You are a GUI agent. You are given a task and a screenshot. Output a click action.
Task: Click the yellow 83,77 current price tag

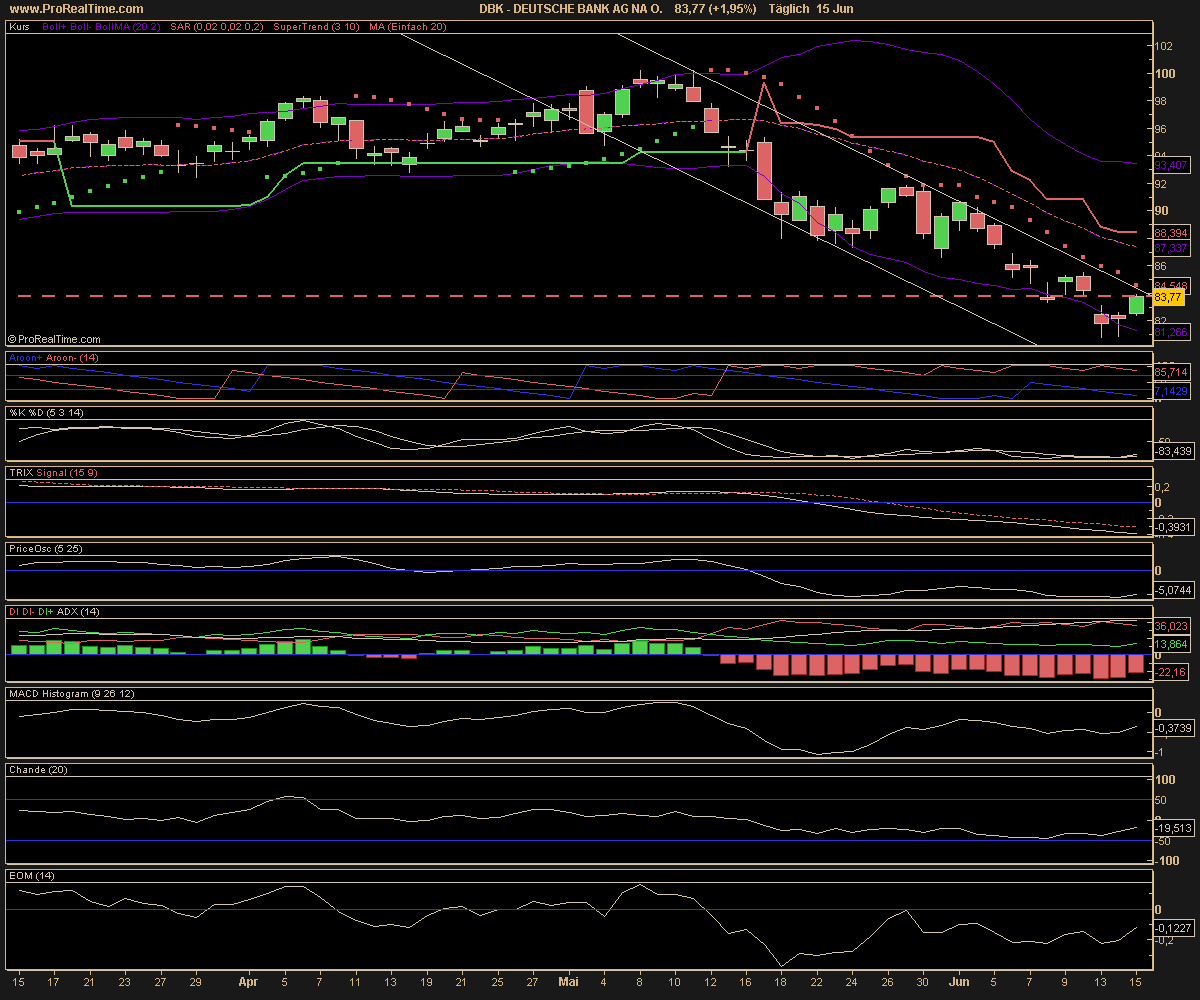[x=1168, y=298]
